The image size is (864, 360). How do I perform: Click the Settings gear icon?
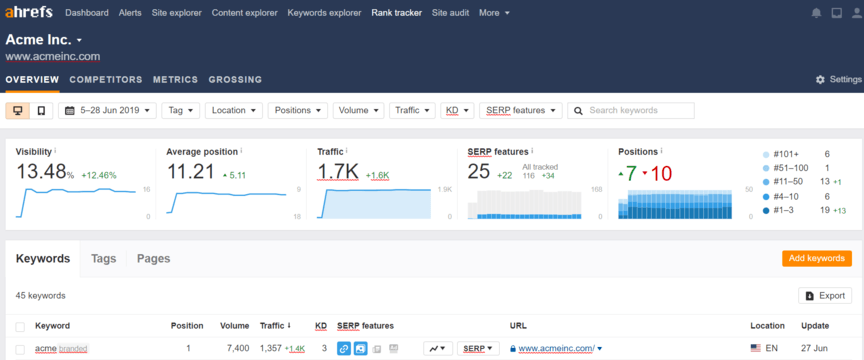tap(820, 79)
